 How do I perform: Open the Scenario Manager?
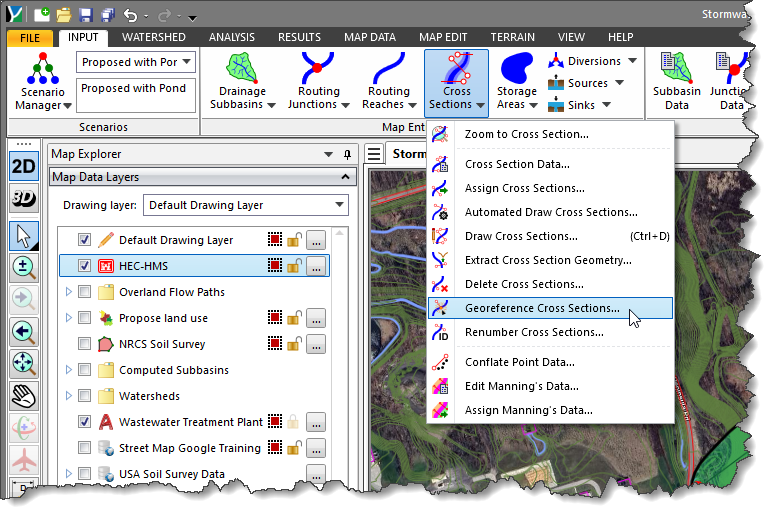pos(41,84)
